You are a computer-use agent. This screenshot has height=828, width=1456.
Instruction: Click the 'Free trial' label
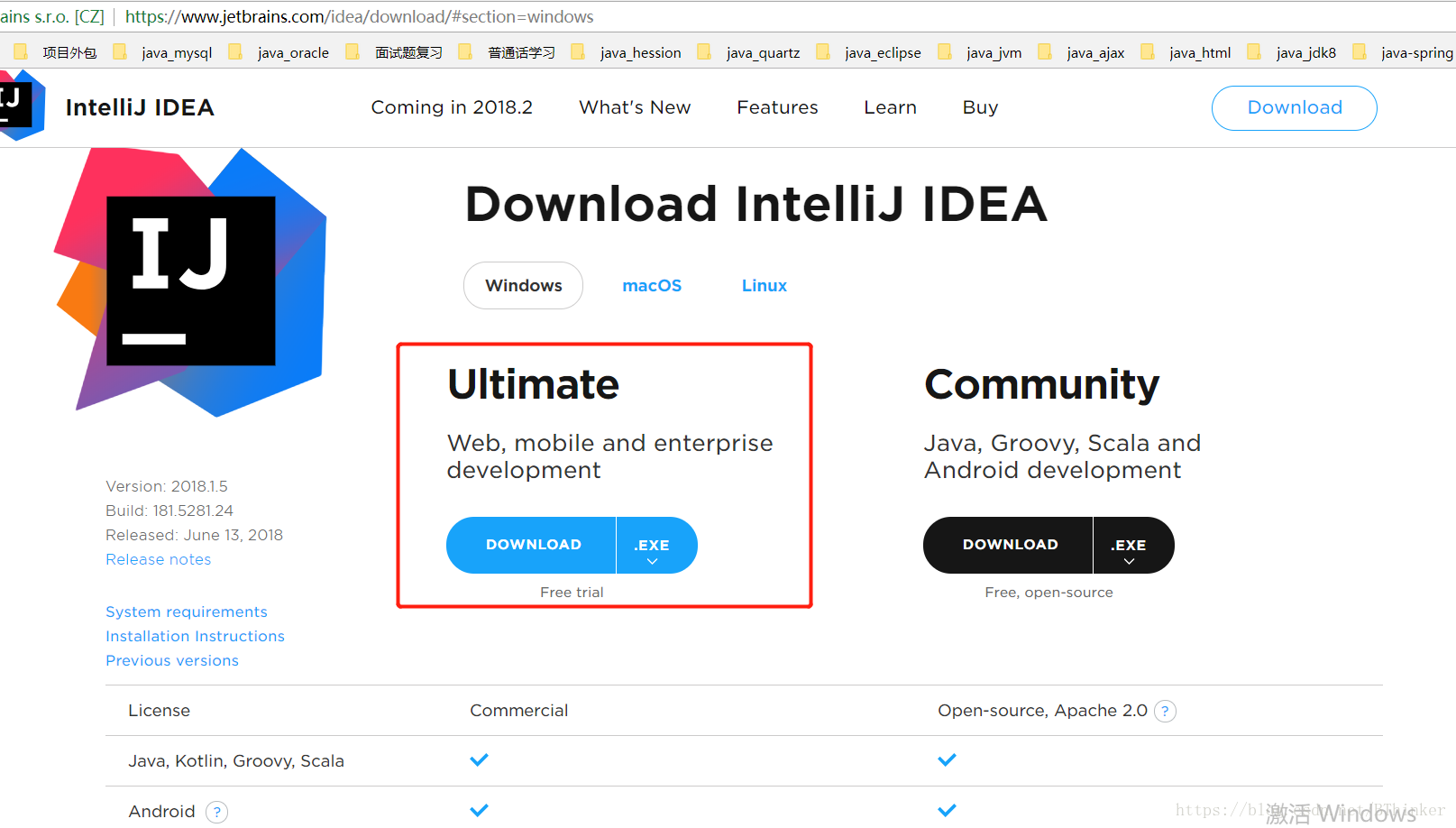[x=572, y=593]
